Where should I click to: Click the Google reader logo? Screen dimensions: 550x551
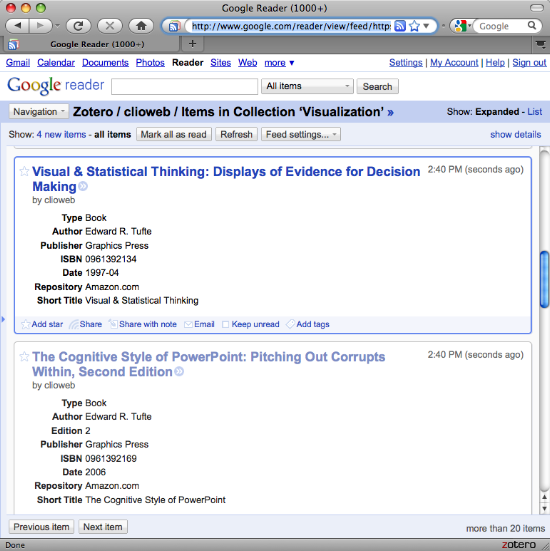tap(56, 85)
